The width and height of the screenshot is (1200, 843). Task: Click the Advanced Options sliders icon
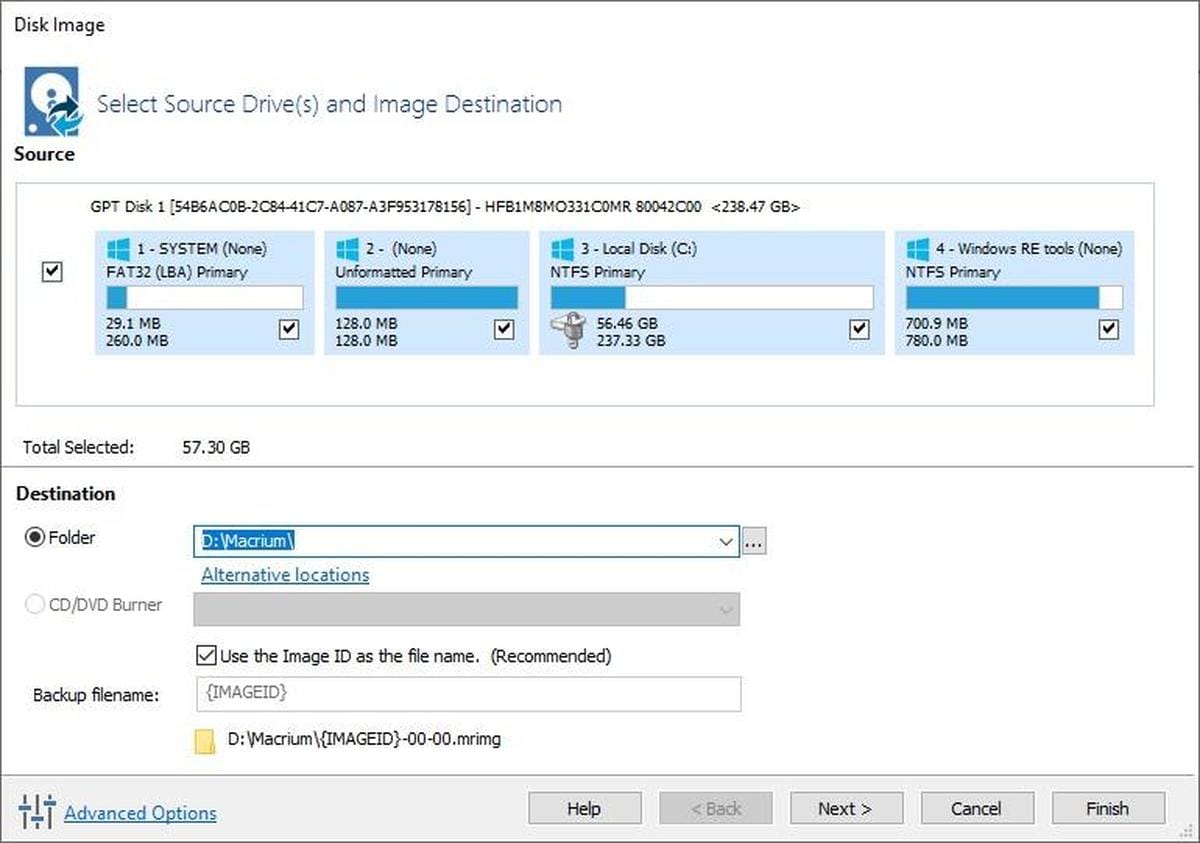36,812
